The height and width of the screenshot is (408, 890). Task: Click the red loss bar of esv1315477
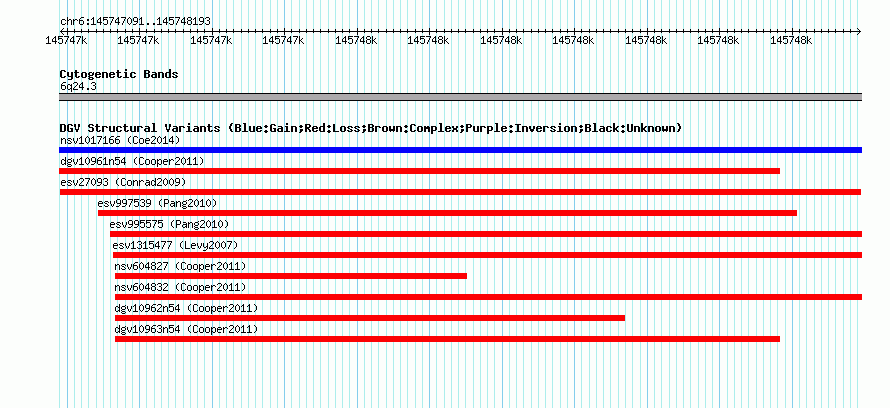[488, 255]
